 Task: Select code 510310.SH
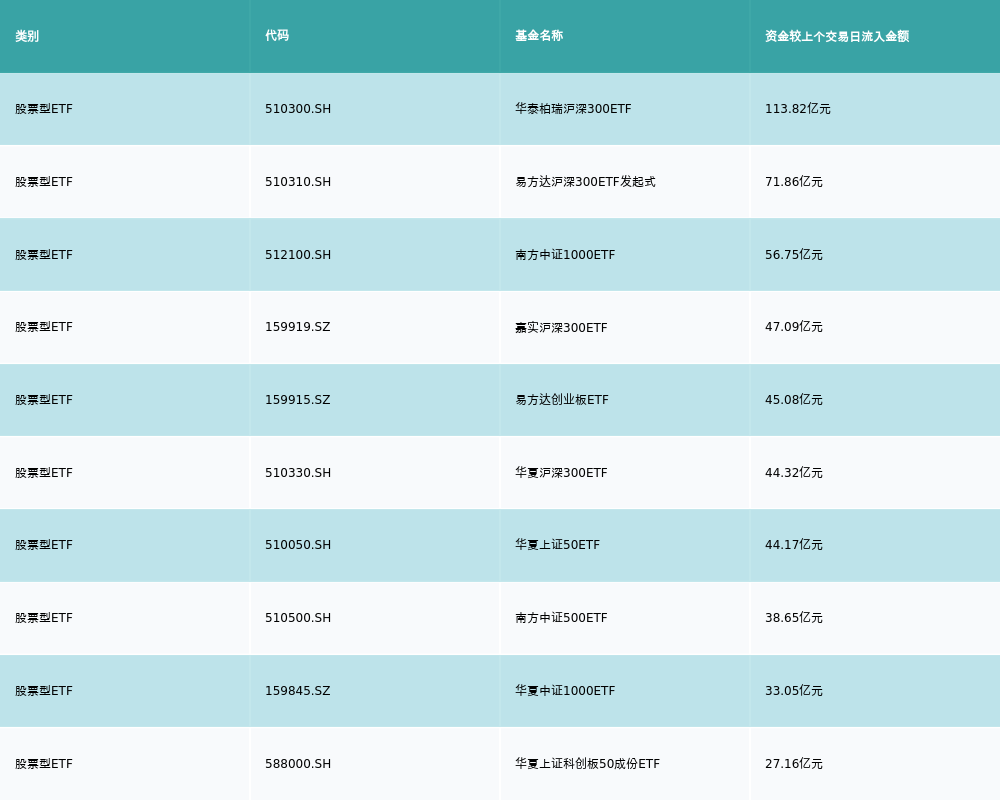[x=298, y=182]
